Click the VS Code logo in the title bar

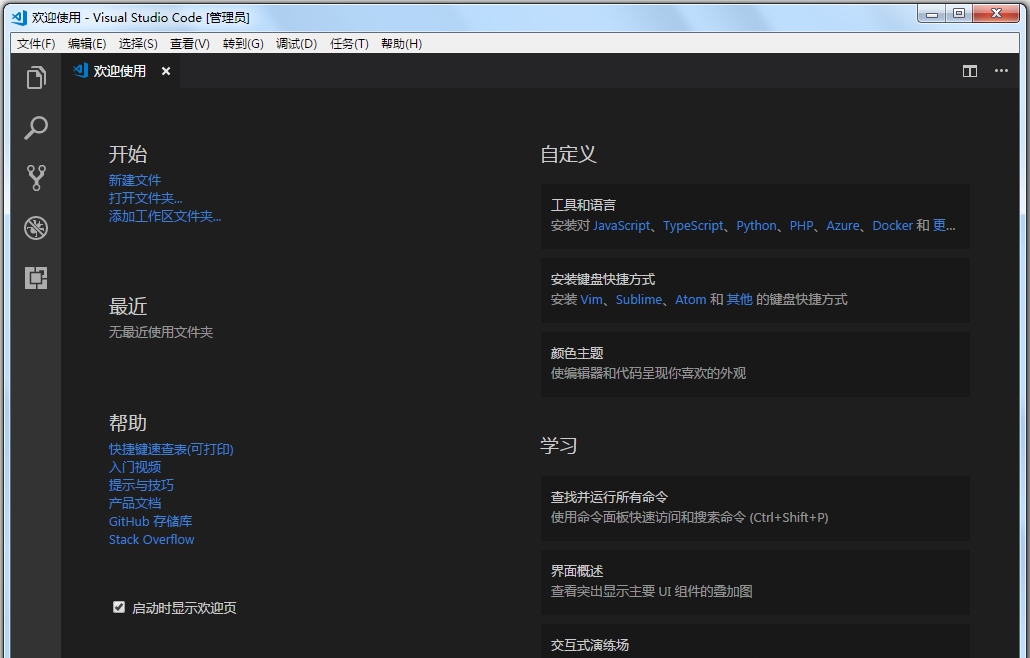pyautogui.click(x=20, y=18)
